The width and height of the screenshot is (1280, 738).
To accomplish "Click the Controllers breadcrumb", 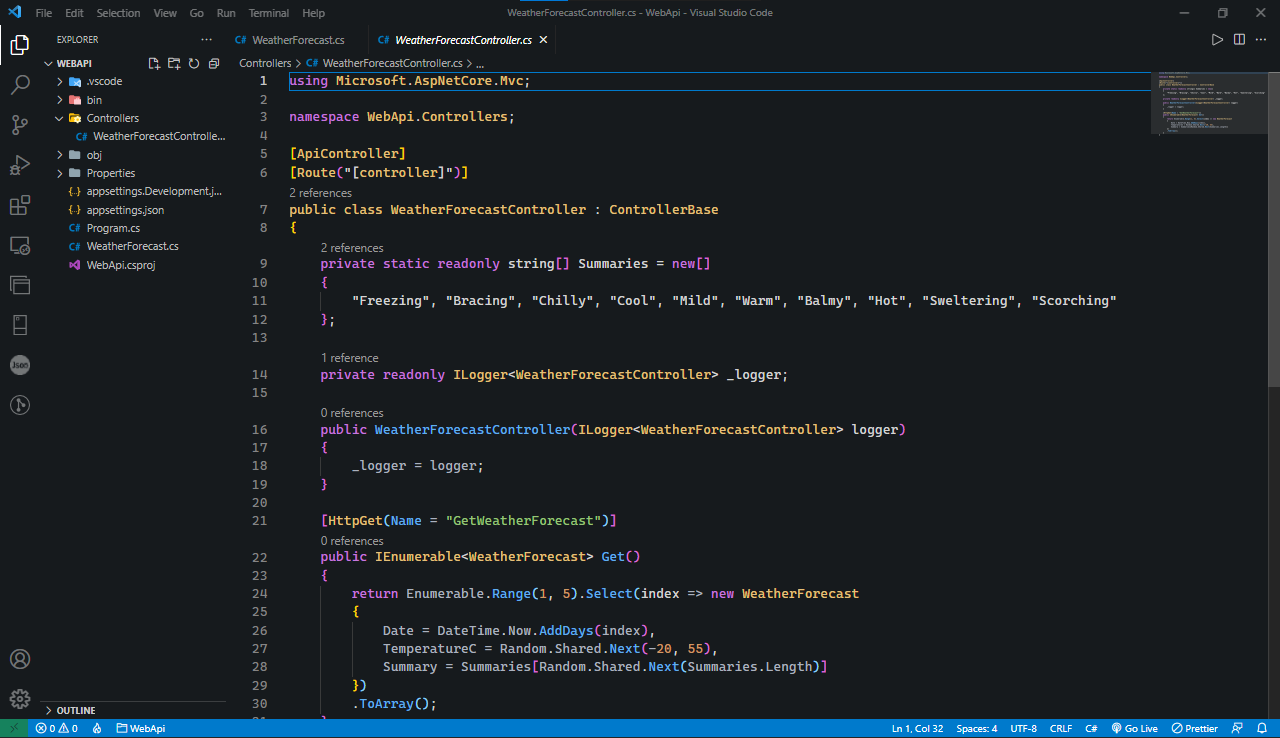I will click(265, 63).
